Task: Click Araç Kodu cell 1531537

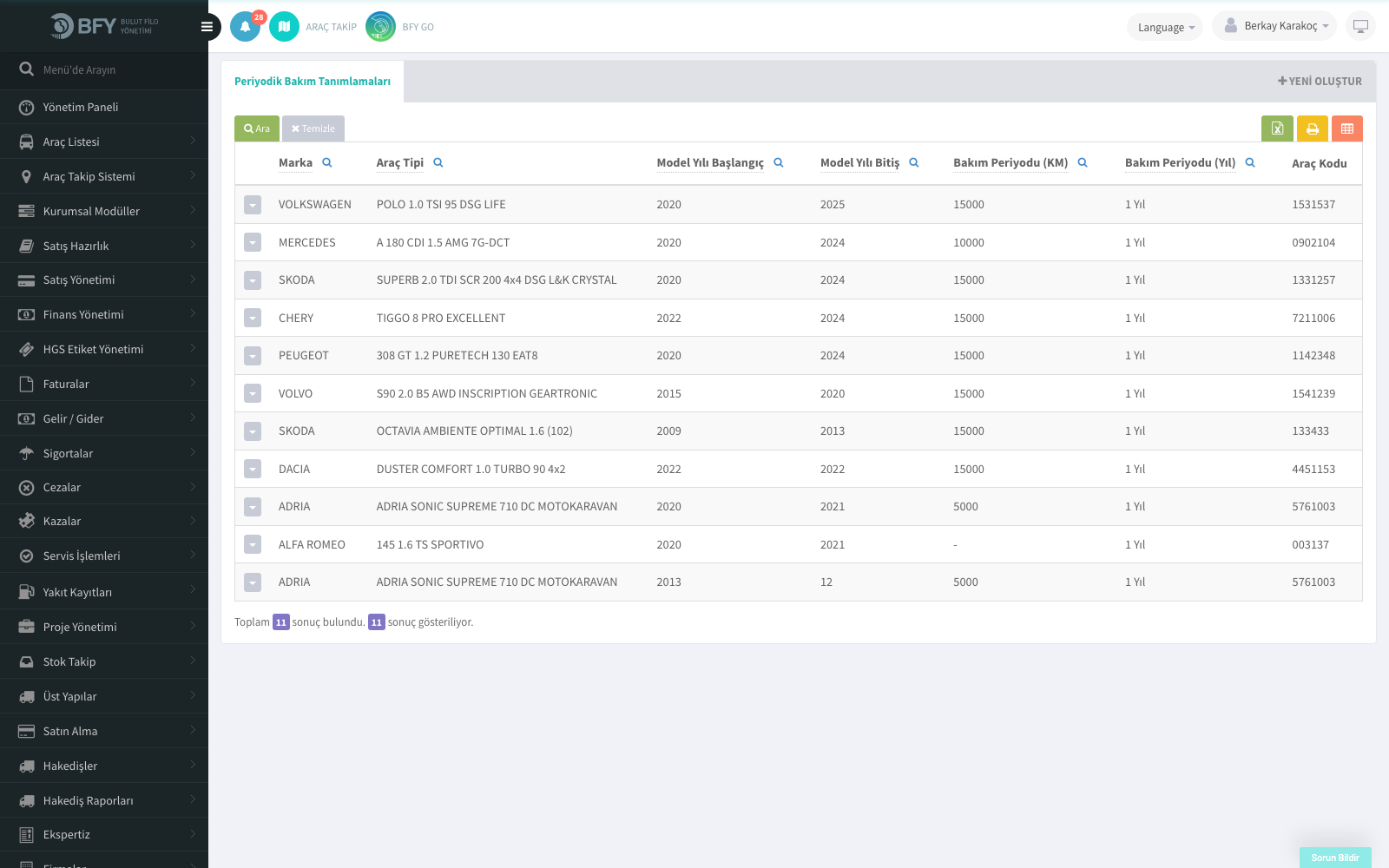Action: click(x=1313, y=205)
